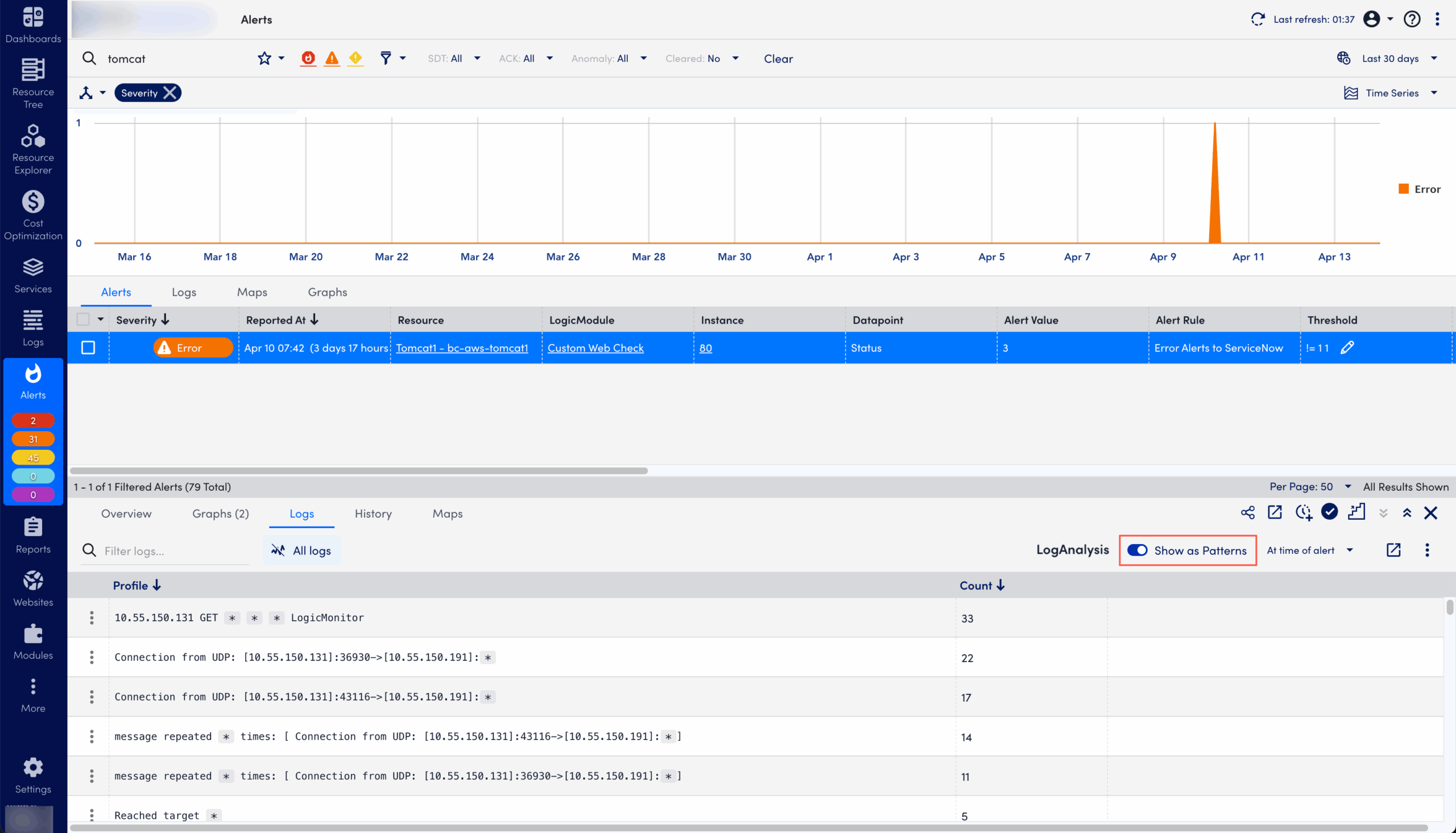Open the saved filter star icon
This screenshot has height=833, width=1456.
tap(263, 58)
